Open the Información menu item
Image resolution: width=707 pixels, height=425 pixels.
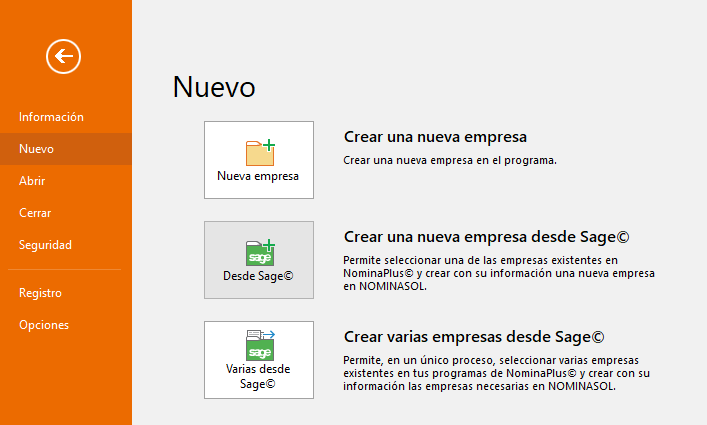pyautogui.click(x=51, y=117)
